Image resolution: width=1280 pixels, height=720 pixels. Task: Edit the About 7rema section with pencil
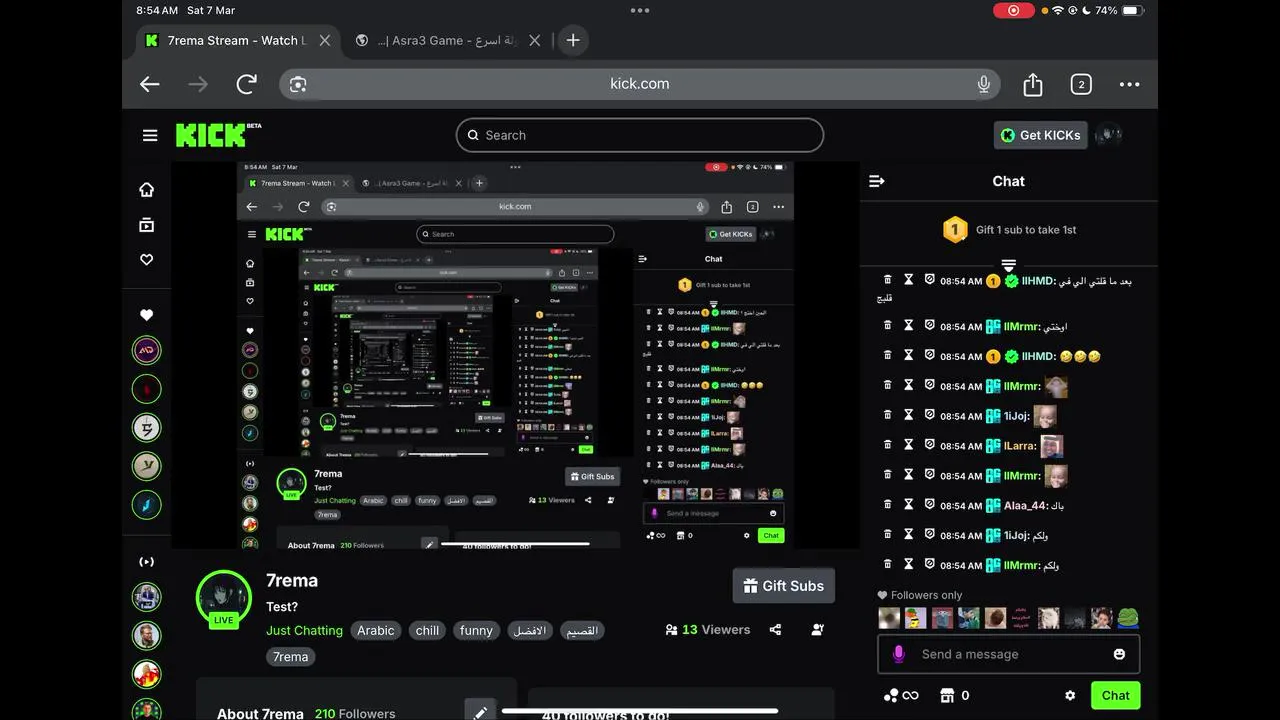[x=480, y=712]
